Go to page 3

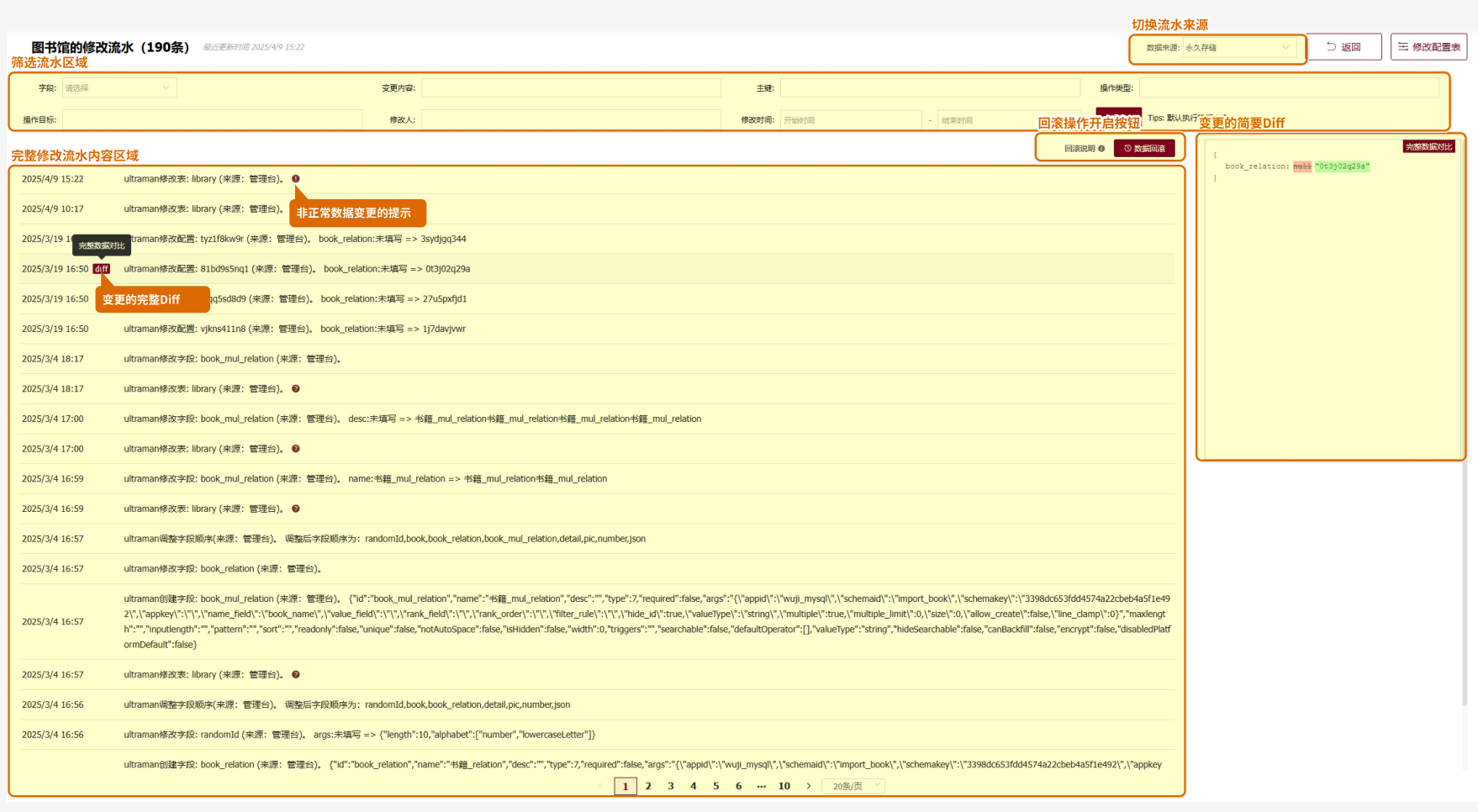pos(671,786)
